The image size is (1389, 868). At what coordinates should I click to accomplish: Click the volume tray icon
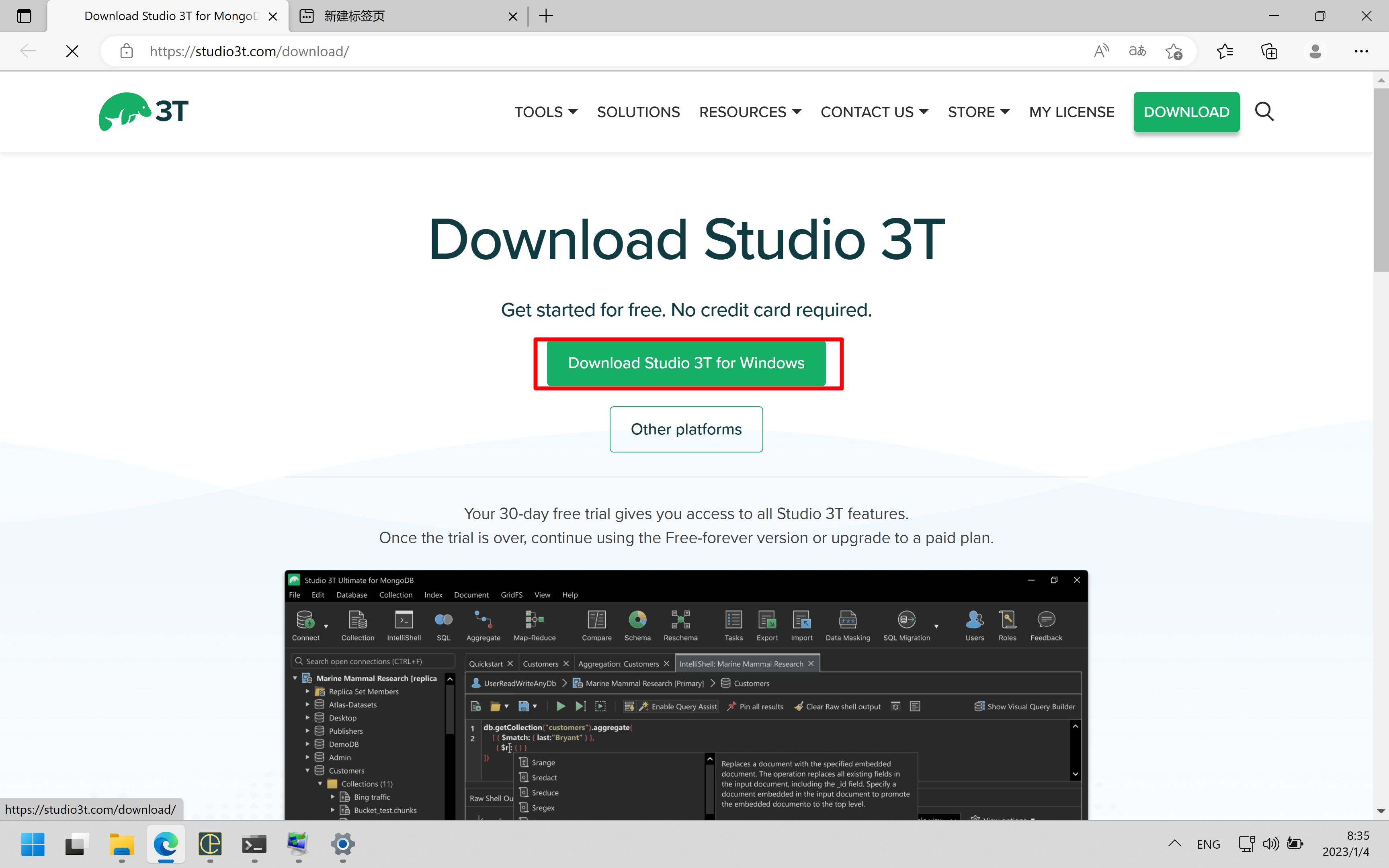(1271, 844)
